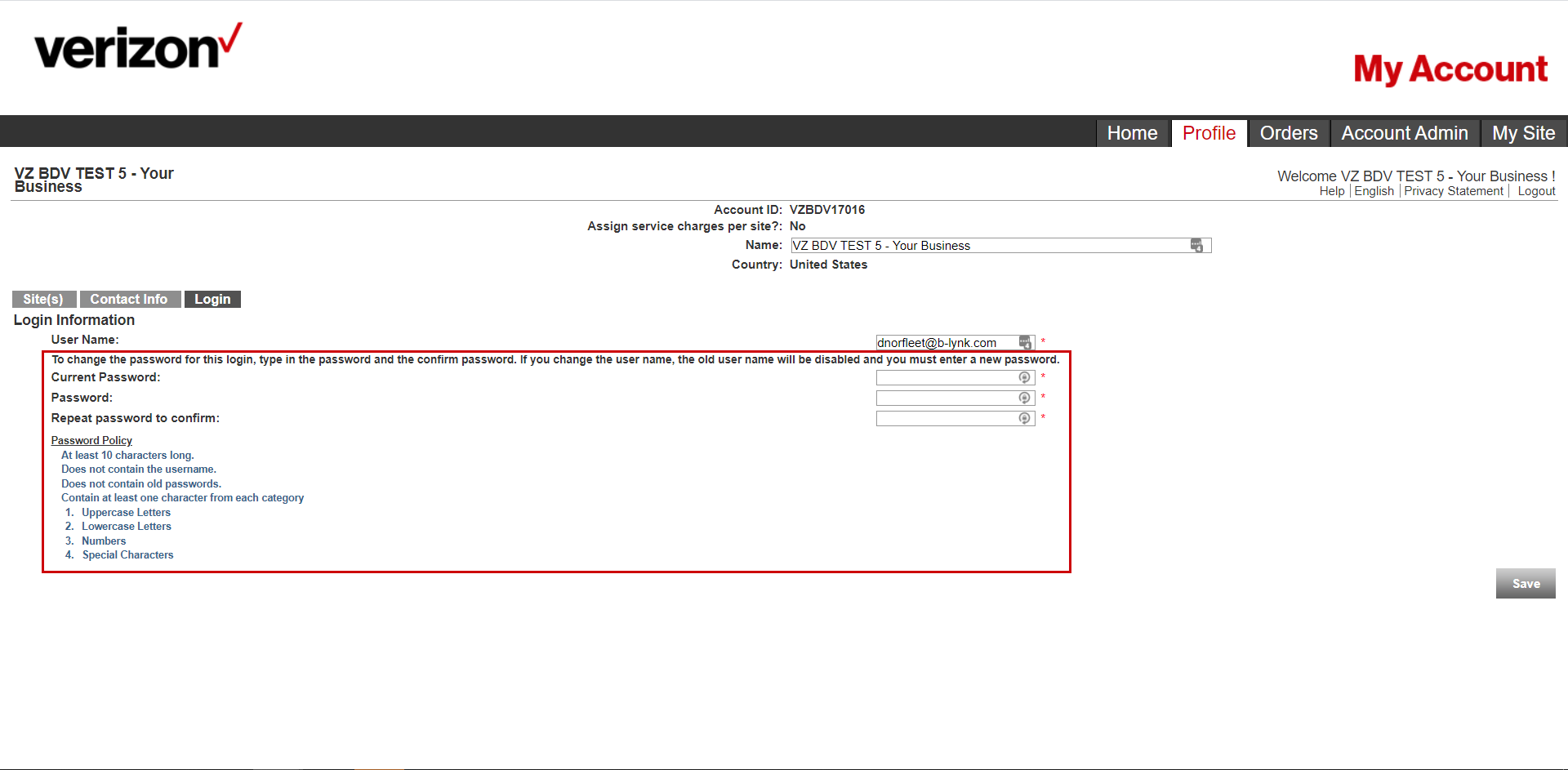
Task: Select the Login sub-tab
Action: (x=212, y=299)
